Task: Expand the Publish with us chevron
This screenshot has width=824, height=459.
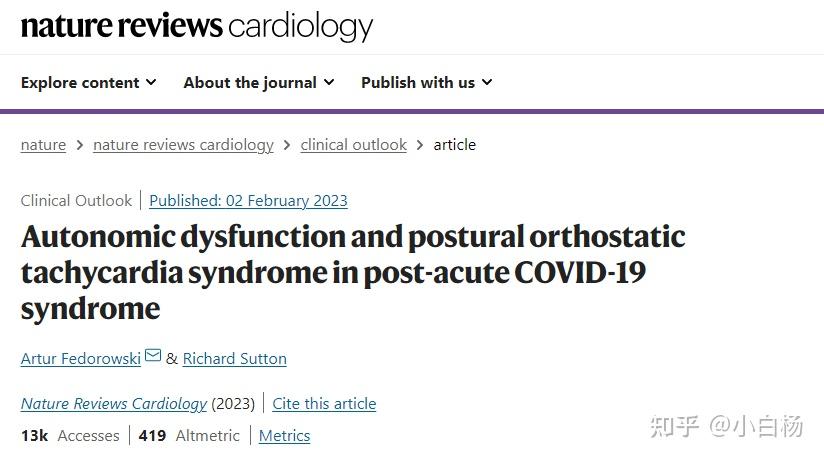Action: pos(487,82)
